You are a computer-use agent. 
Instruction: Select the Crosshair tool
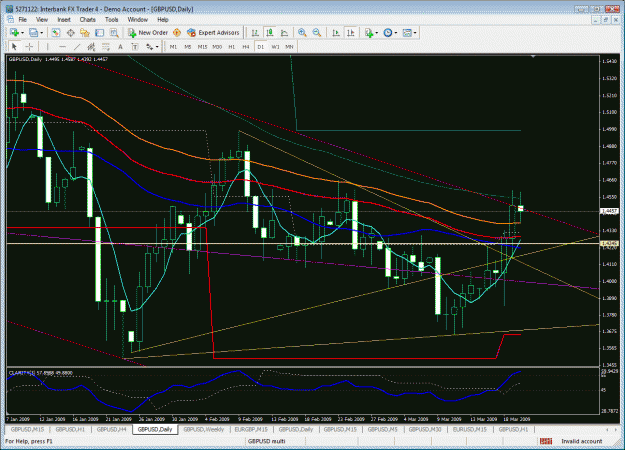pyautogui.click(x=29, y=47)
